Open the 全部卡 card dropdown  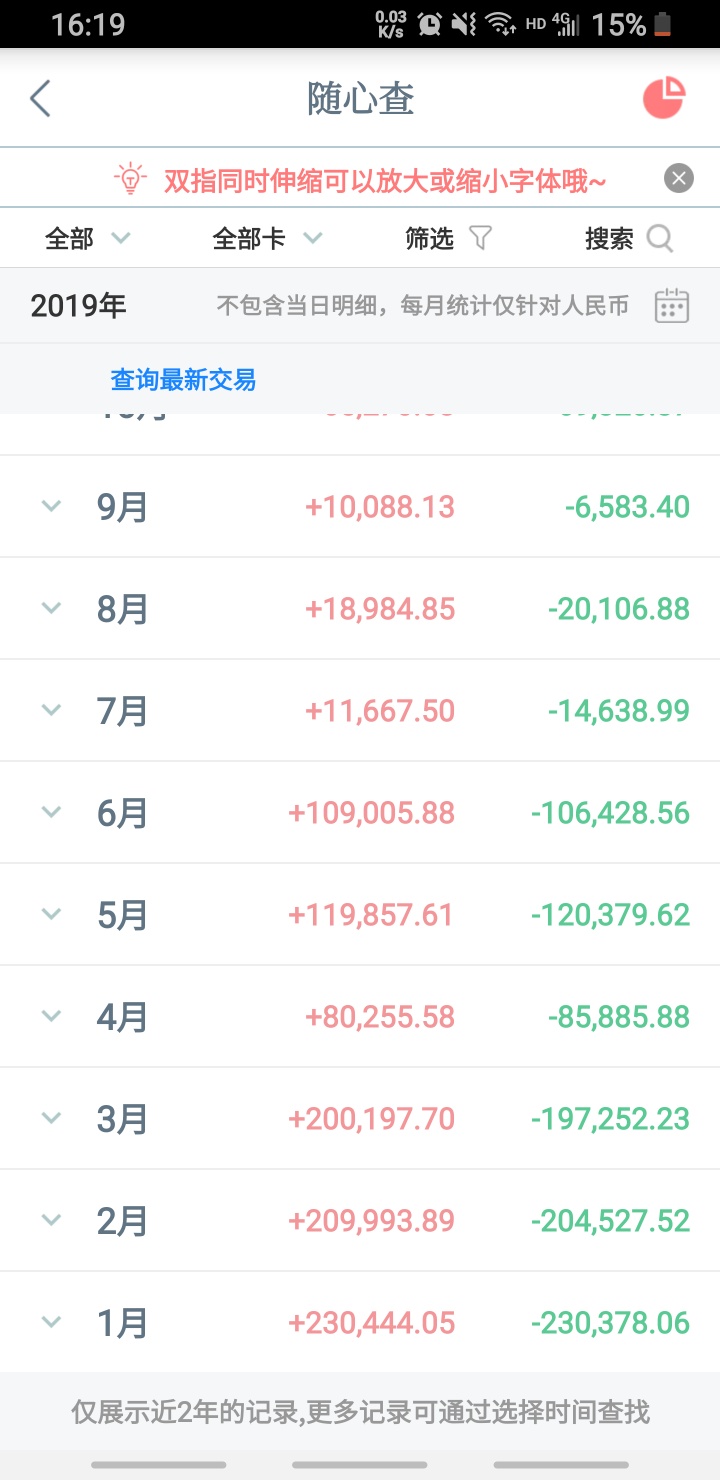[x=268, y=238]
